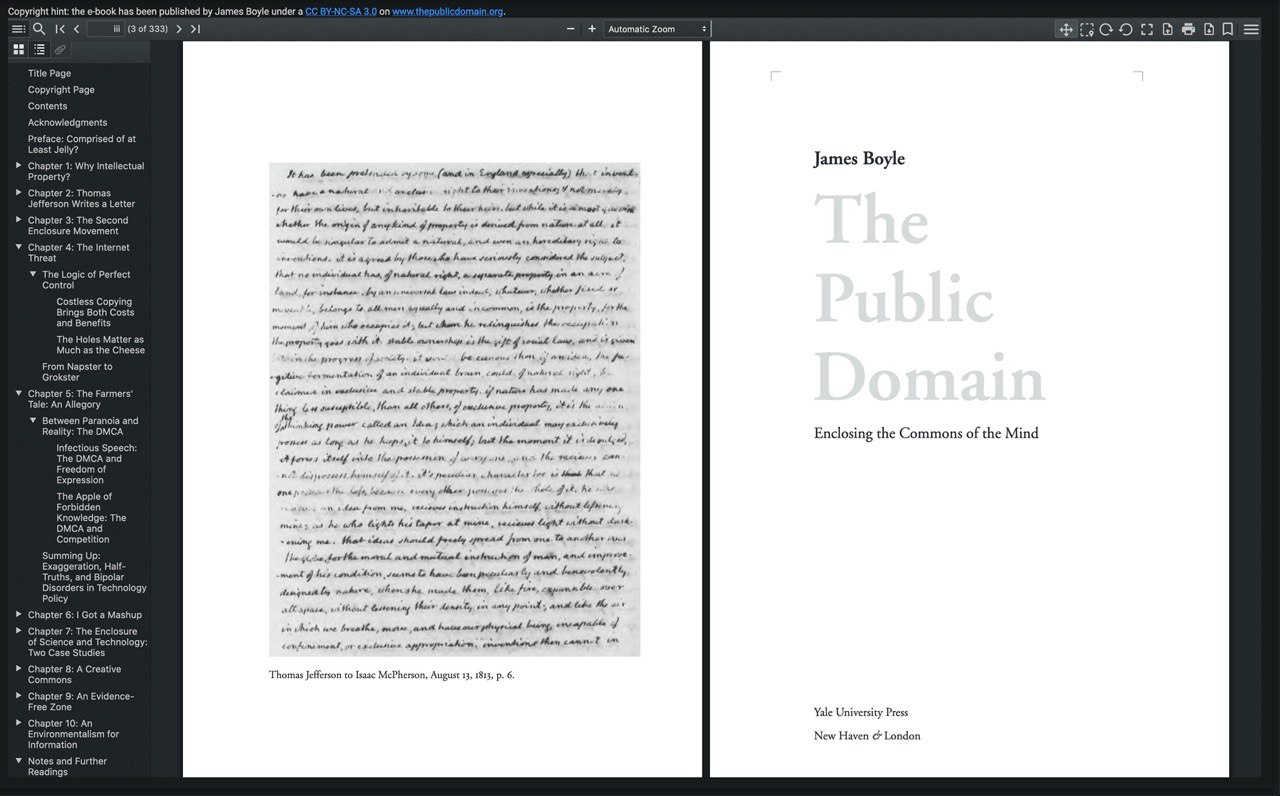Zoom in with the plus button
This screenshot has width=1280, height=796.
592,29
